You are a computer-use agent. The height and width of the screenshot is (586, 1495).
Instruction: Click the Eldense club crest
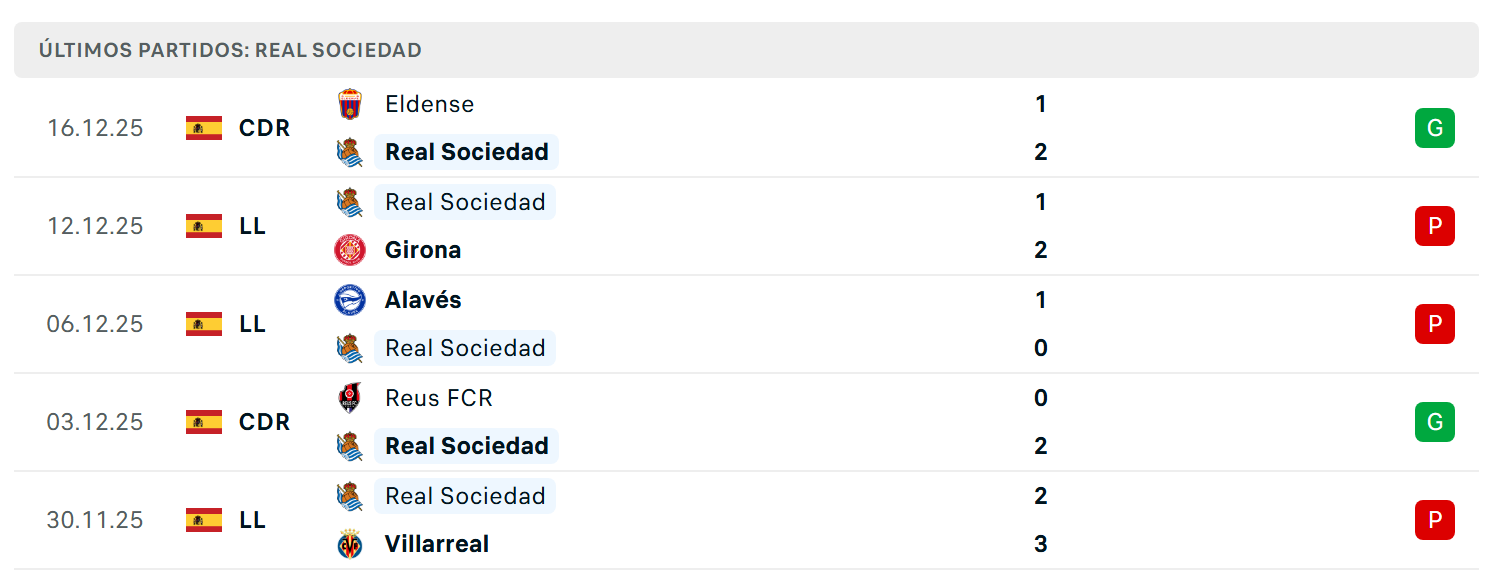[349, 104]
